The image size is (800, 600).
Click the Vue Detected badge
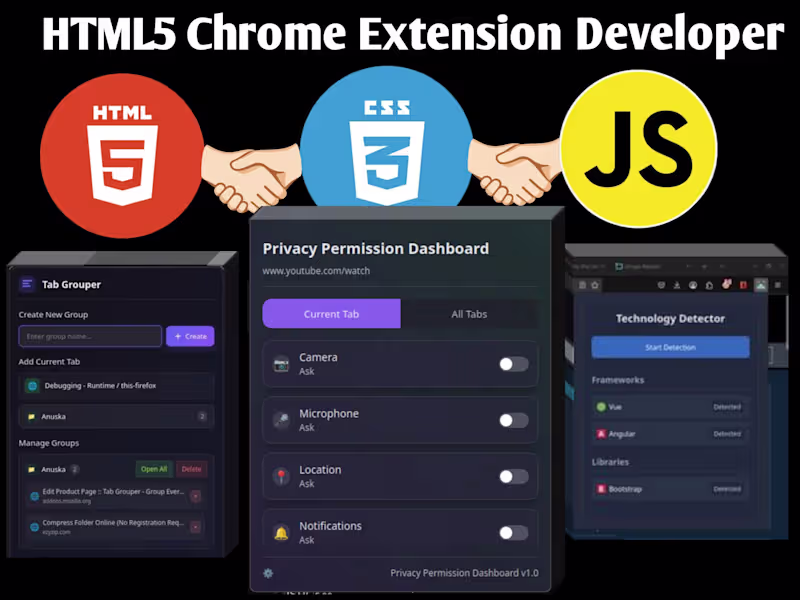tap(727, 407)
